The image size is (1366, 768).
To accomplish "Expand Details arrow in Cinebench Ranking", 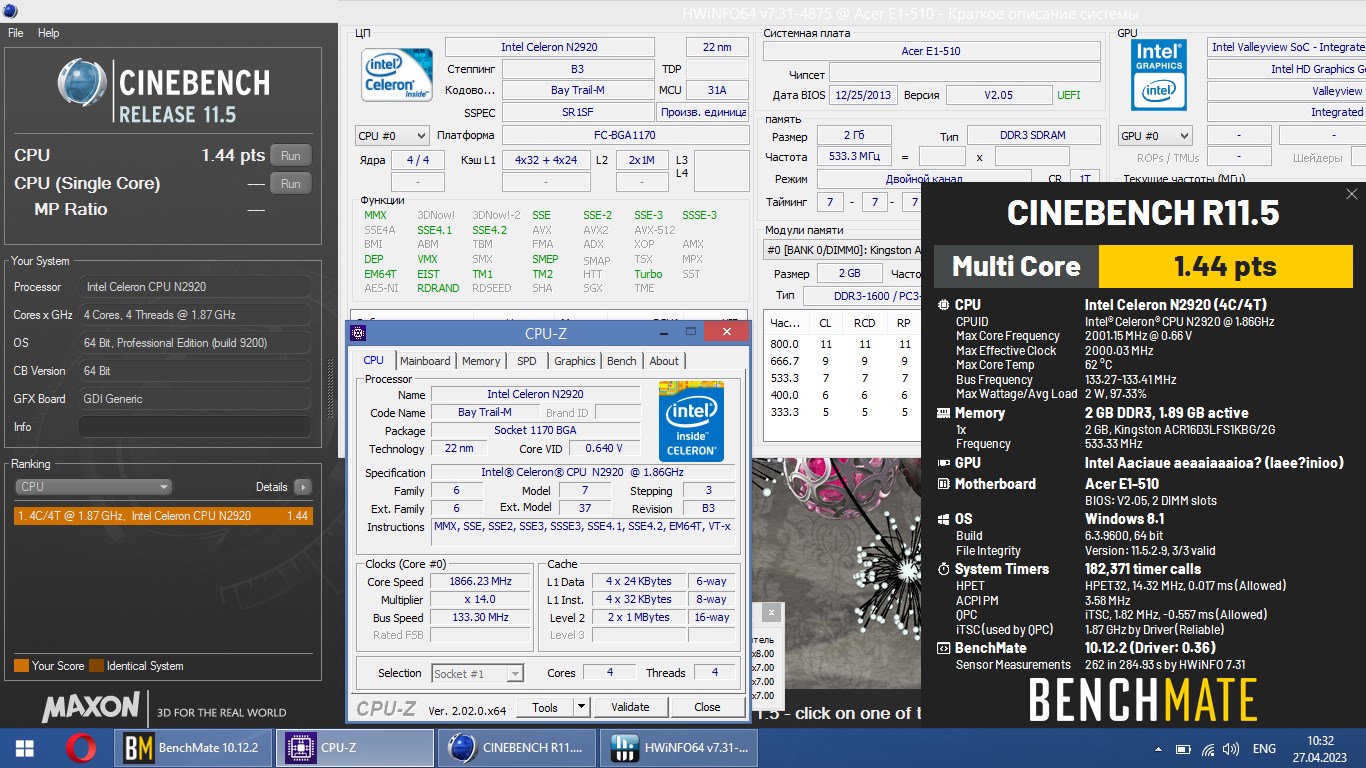I will pos(302,487).
